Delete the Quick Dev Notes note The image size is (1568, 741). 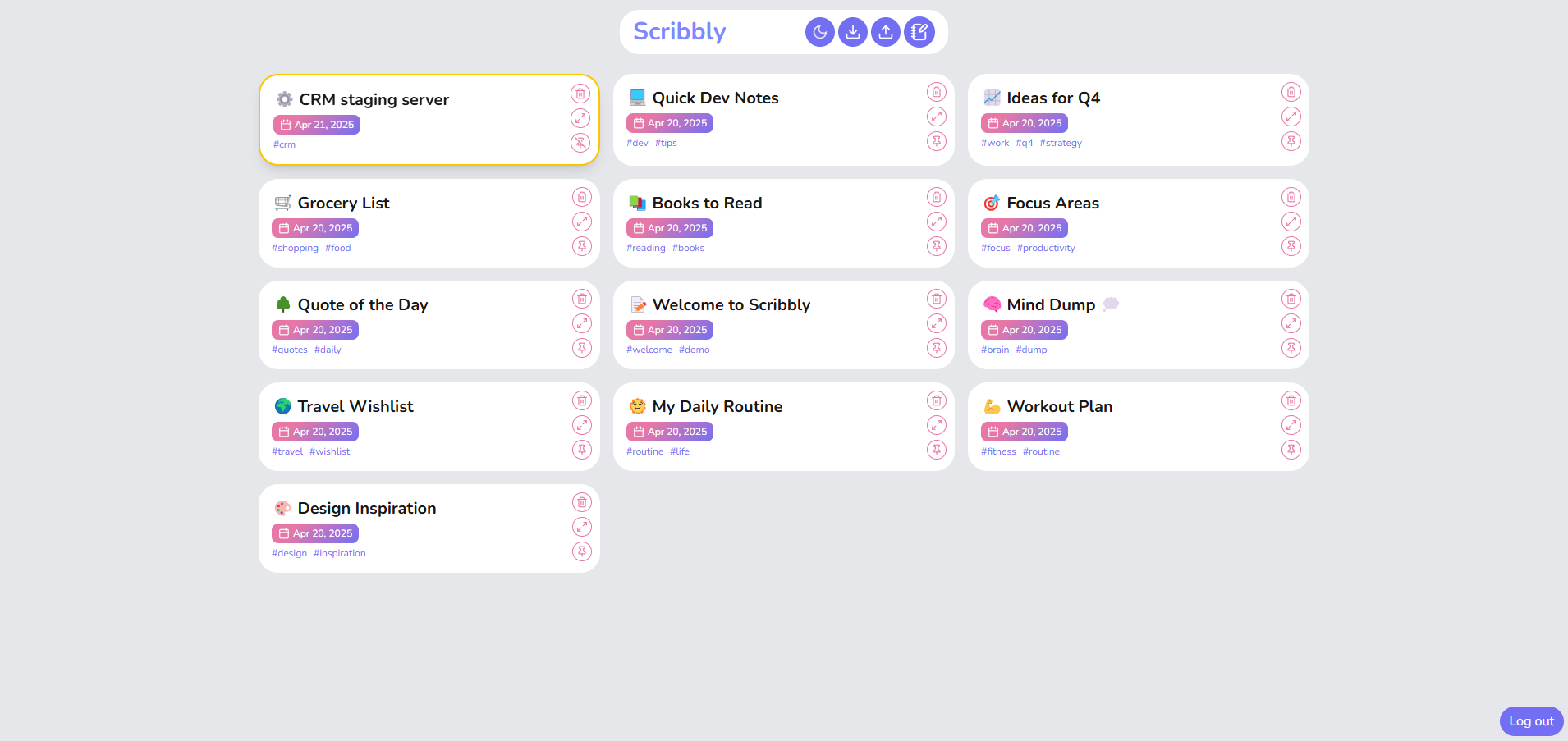pos(937,92)
